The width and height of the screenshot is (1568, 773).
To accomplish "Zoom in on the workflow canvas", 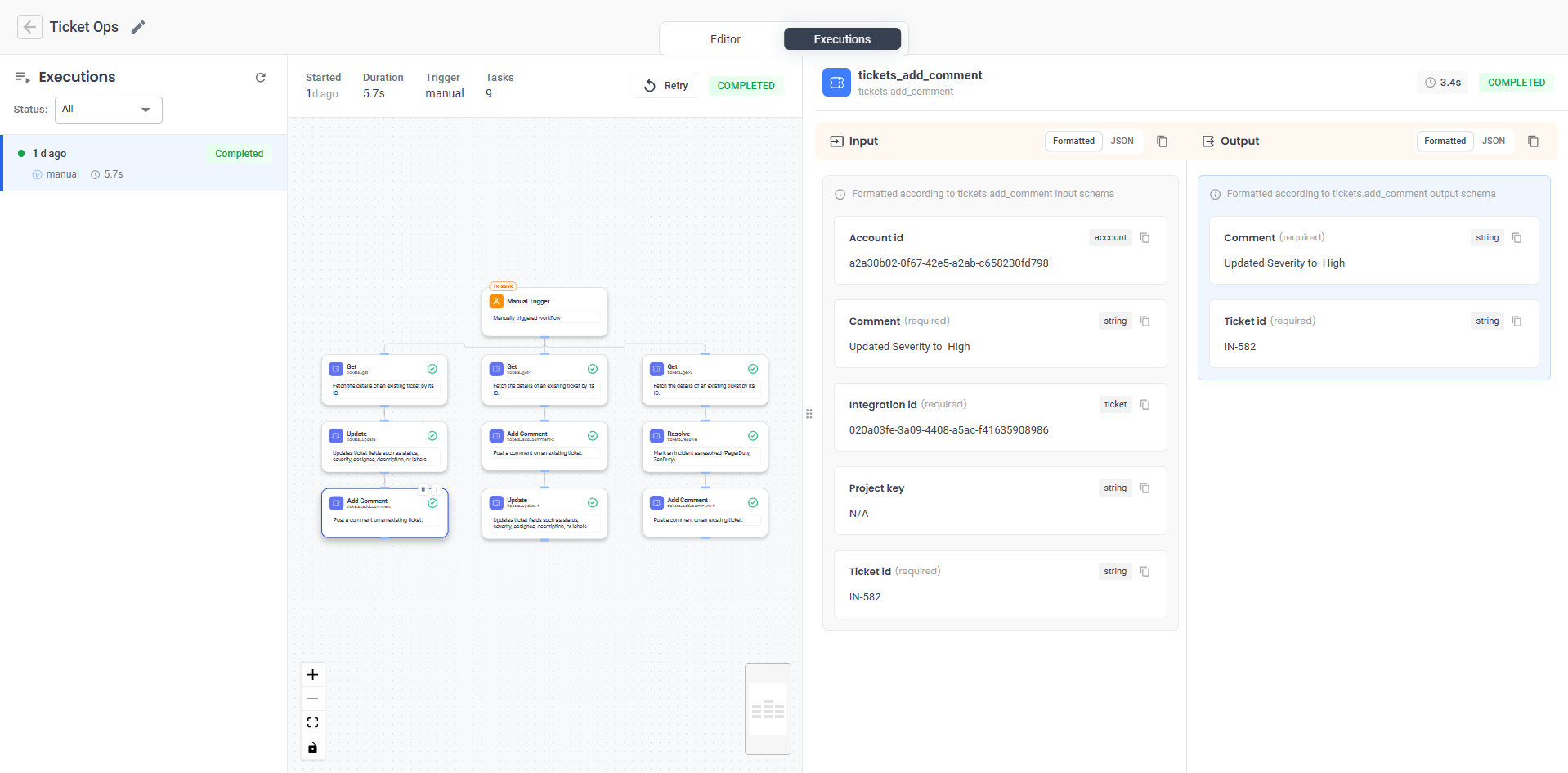I will (x=312, y=675).
